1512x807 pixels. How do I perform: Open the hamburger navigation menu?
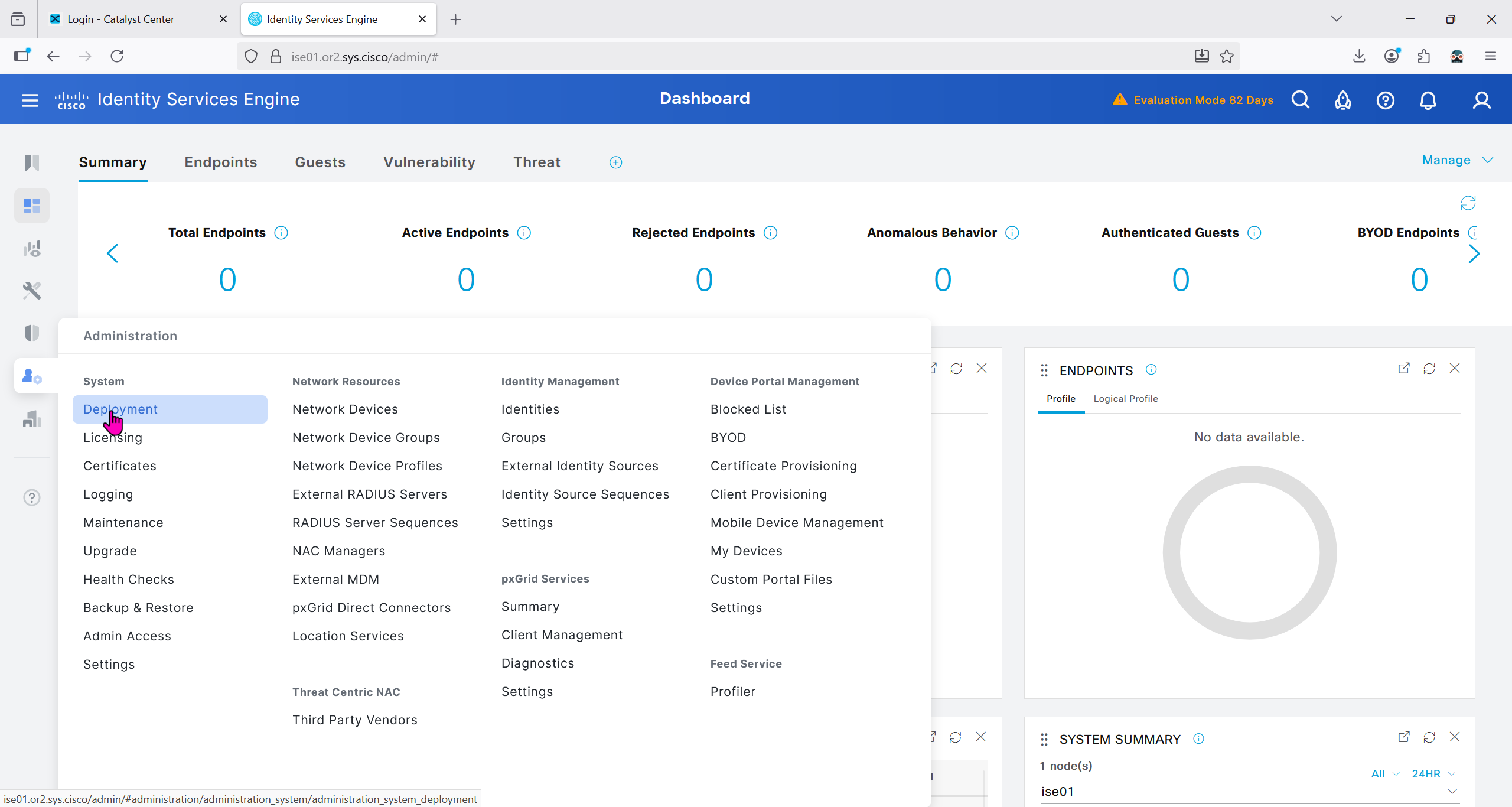[30, 100]
